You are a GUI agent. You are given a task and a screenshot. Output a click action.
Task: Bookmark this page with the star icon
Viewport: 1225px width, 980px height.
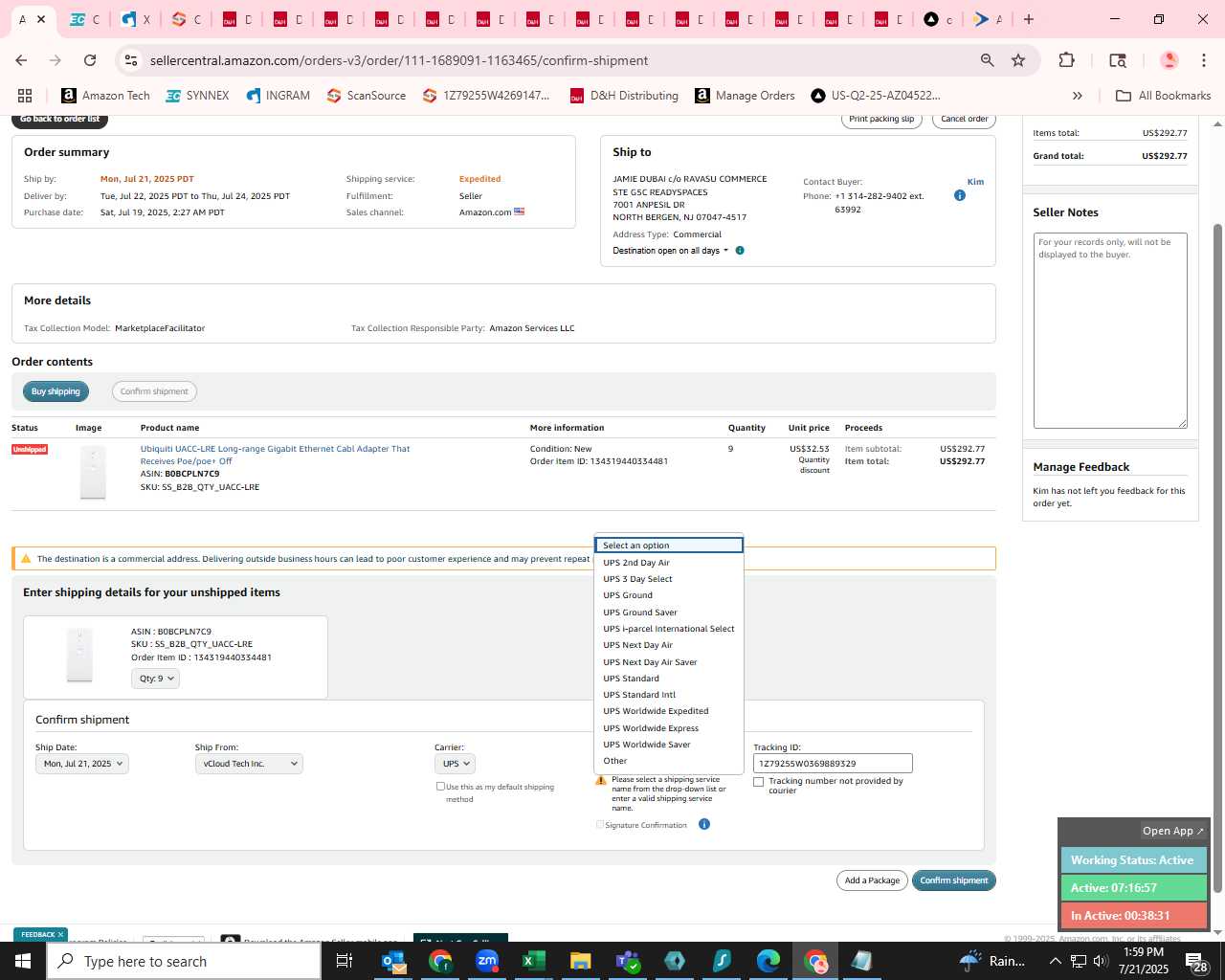[1018, 60]
